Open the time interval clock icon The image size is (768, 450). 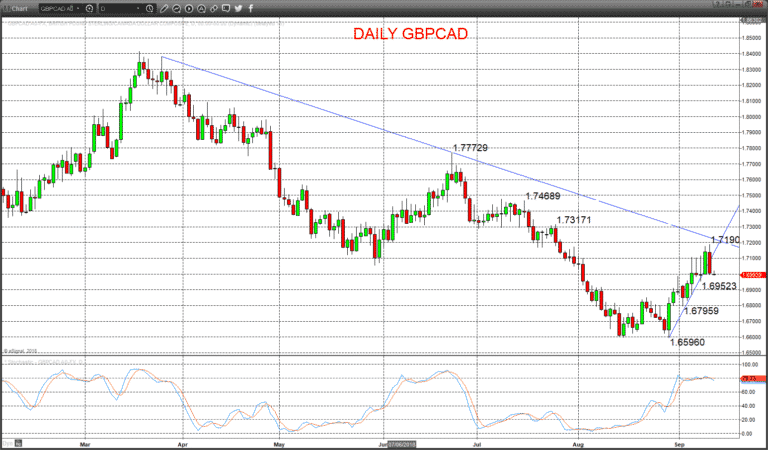(150, 8)
